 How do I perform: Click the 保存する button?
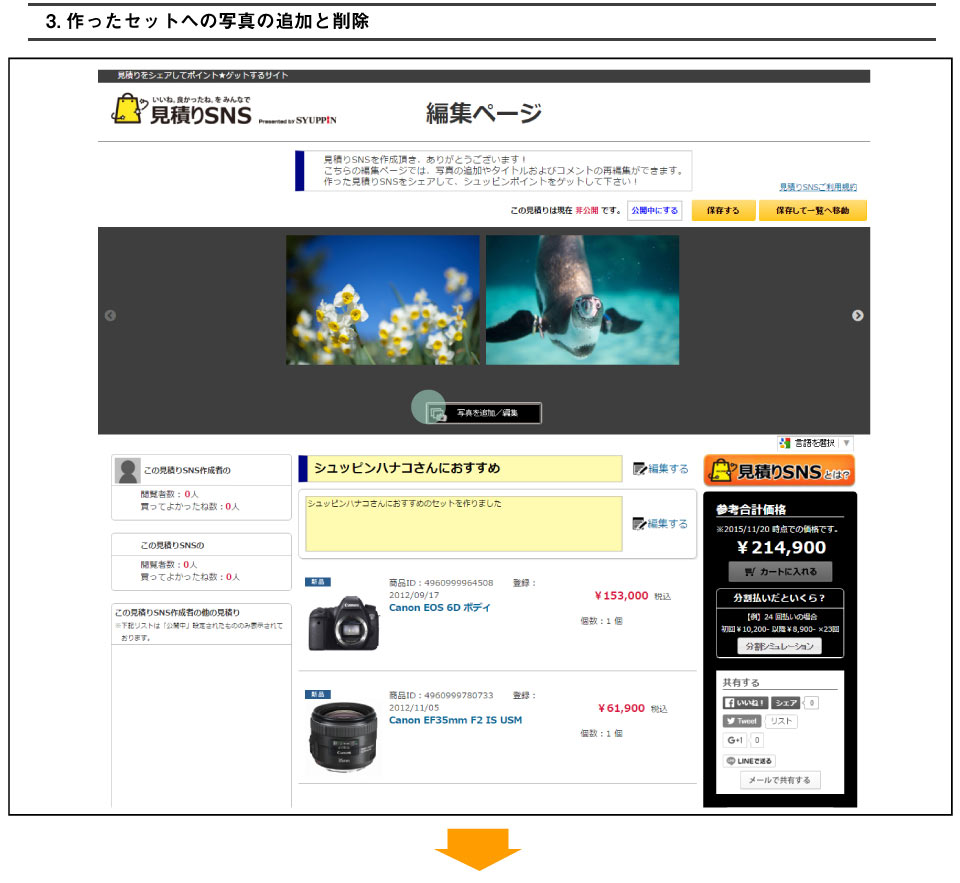[x=723, y=210]
